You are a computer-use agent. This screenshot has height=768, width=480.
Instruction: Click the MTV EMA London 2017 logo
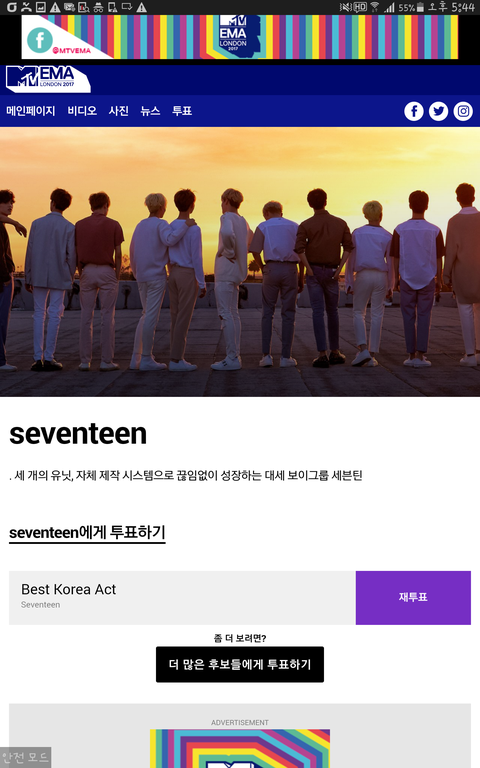click(x=48, y=79)
